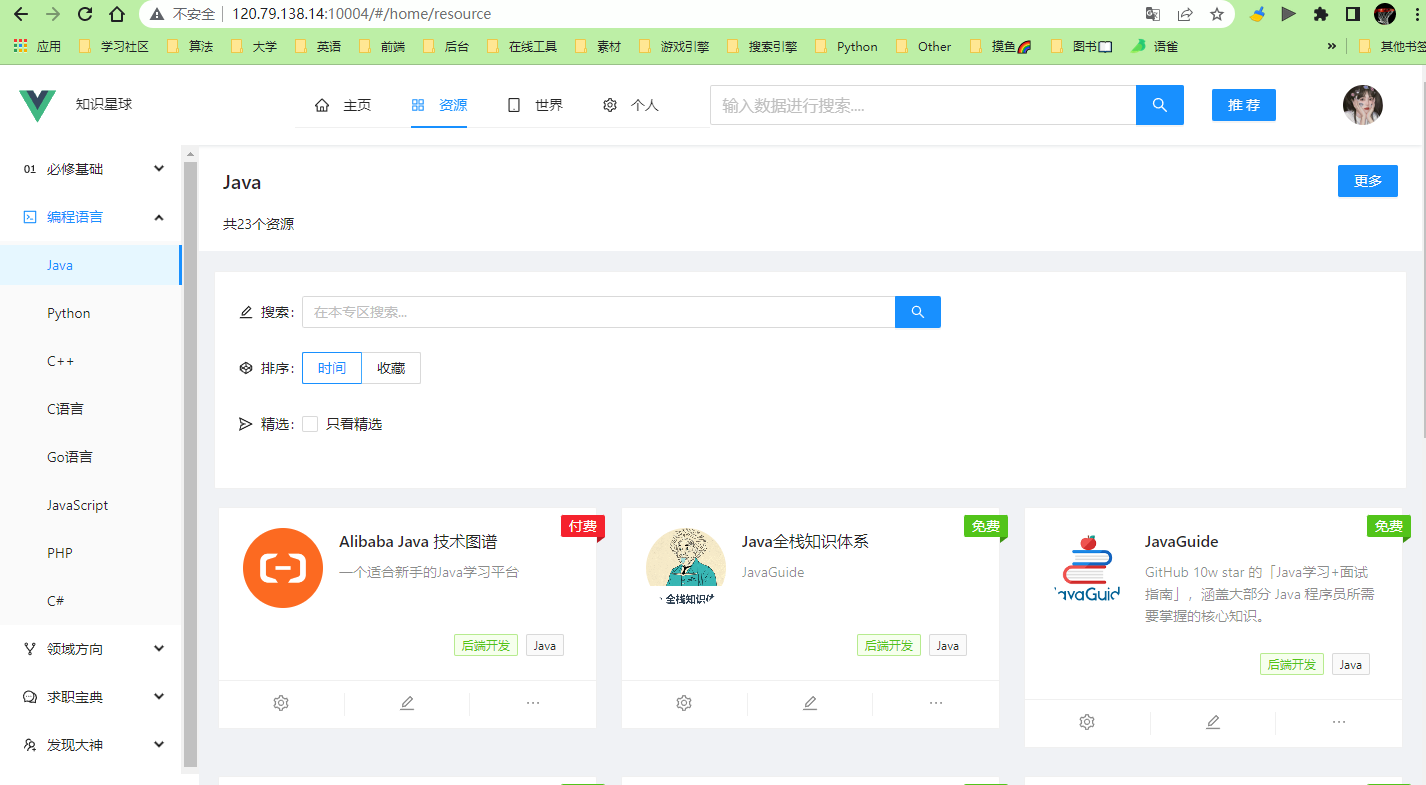Click the 推荐 button
The width and height of the screenshot is (1426, 785).
pos(1244,105)
